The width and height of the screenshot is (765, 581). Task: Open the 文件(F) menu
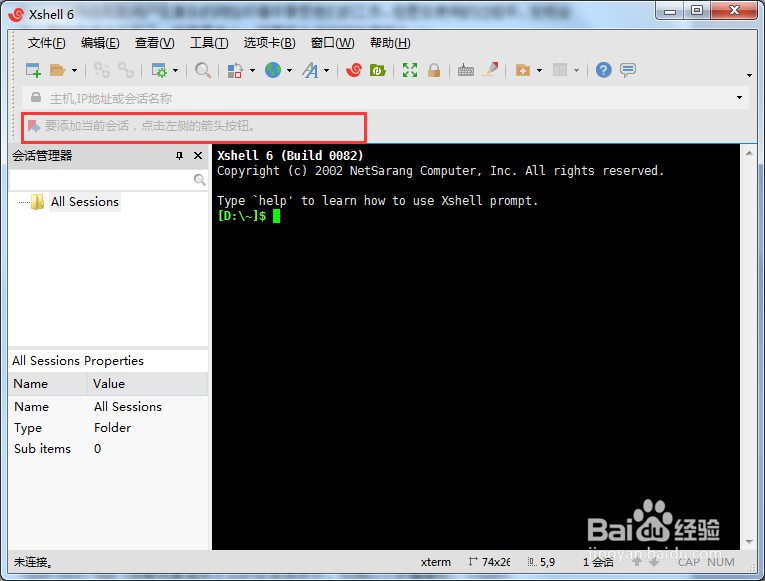coord(46,43)
